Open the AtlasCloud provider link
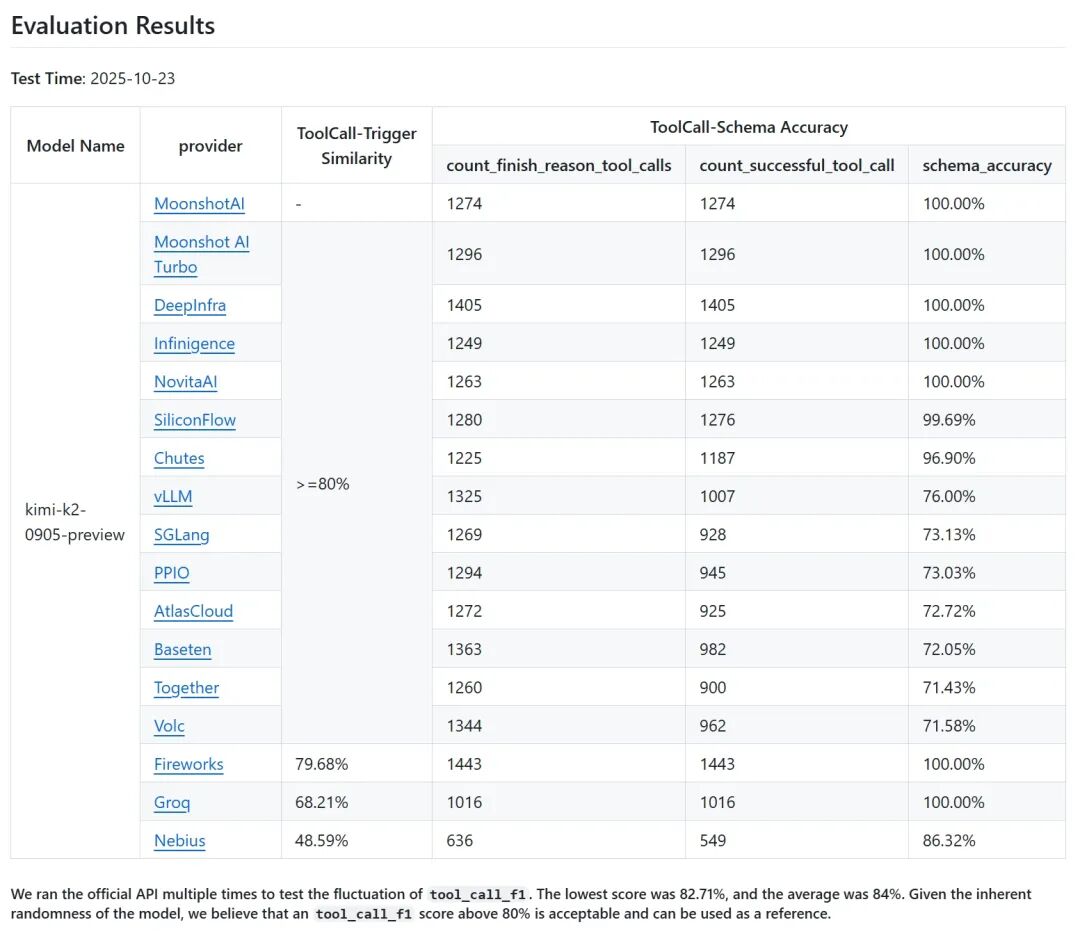The image size is (1080, 936). point(193,611)
